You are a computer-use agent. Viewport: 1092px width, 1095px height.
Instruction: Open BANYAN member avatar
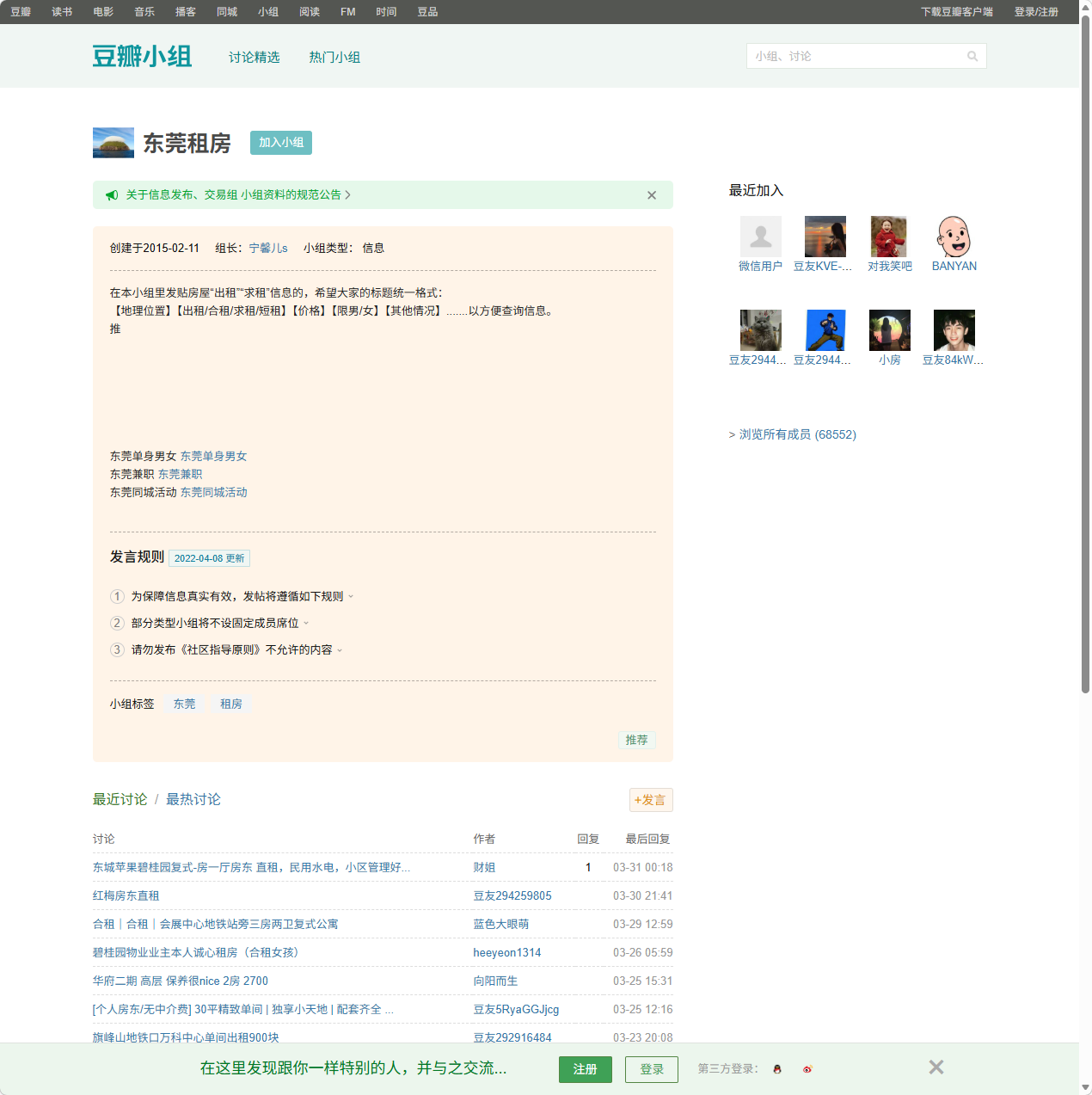tap(954, 237)
